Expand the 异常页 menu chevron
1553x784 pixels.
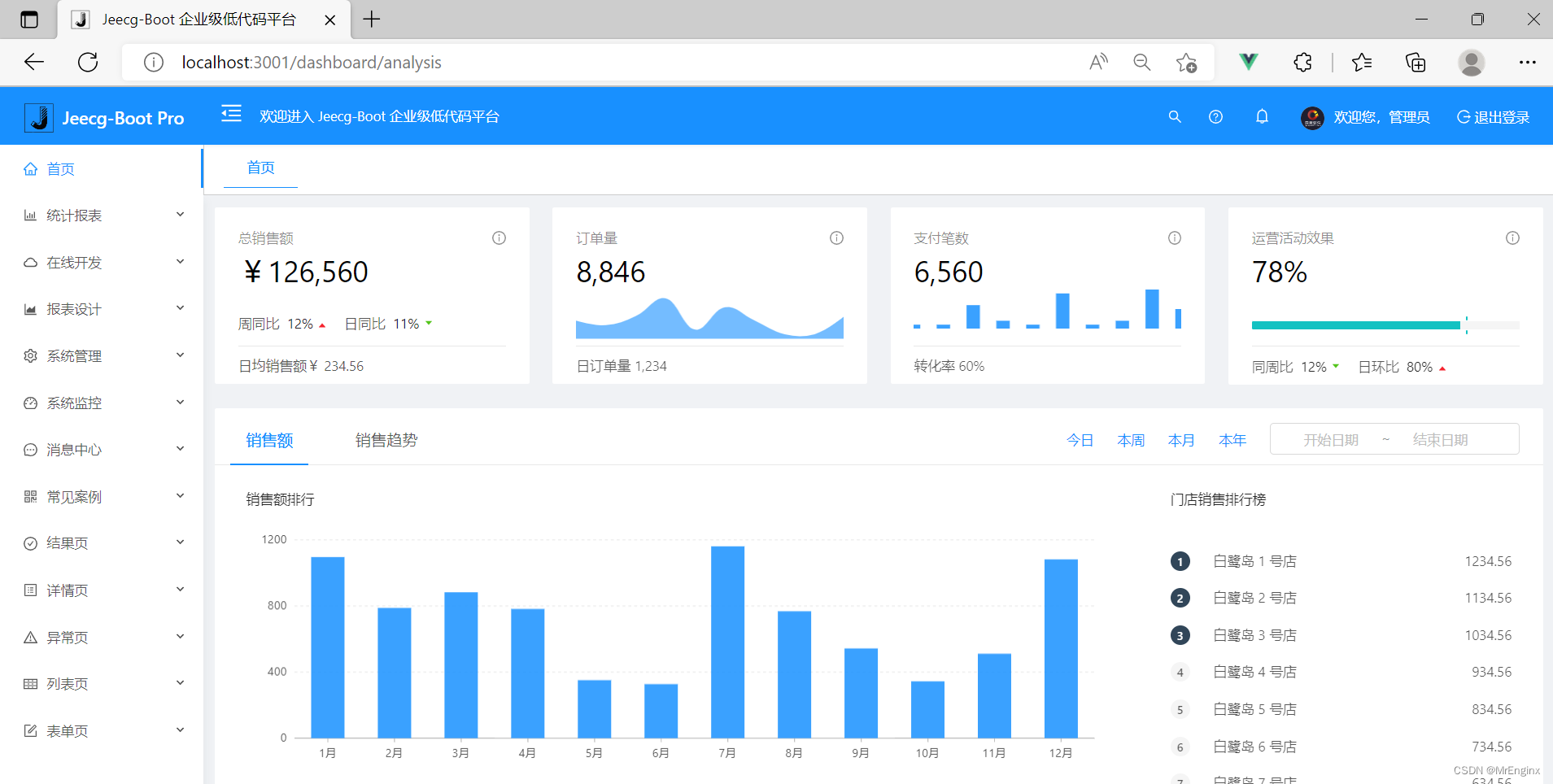(x=180, y=637)
